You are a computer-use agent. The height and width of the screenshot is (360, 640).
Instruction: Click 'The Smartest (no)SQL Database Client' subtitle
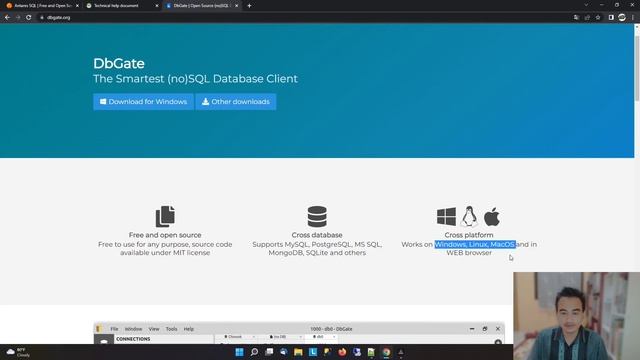[x=195, y=78]
